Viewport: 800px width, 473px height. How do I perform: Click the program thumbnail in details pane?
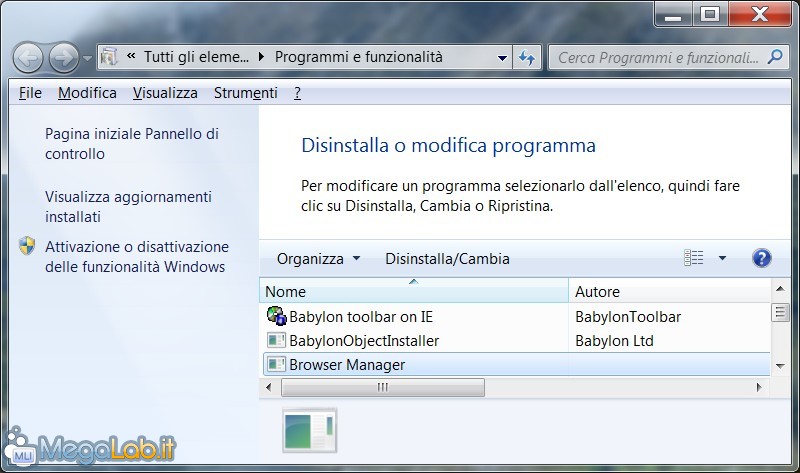tap(309, 430)
